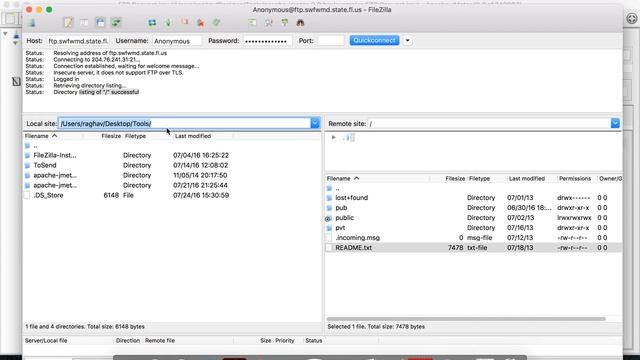Sort remote files by Permissions column
640x360 pixels.
pos(575,178)
